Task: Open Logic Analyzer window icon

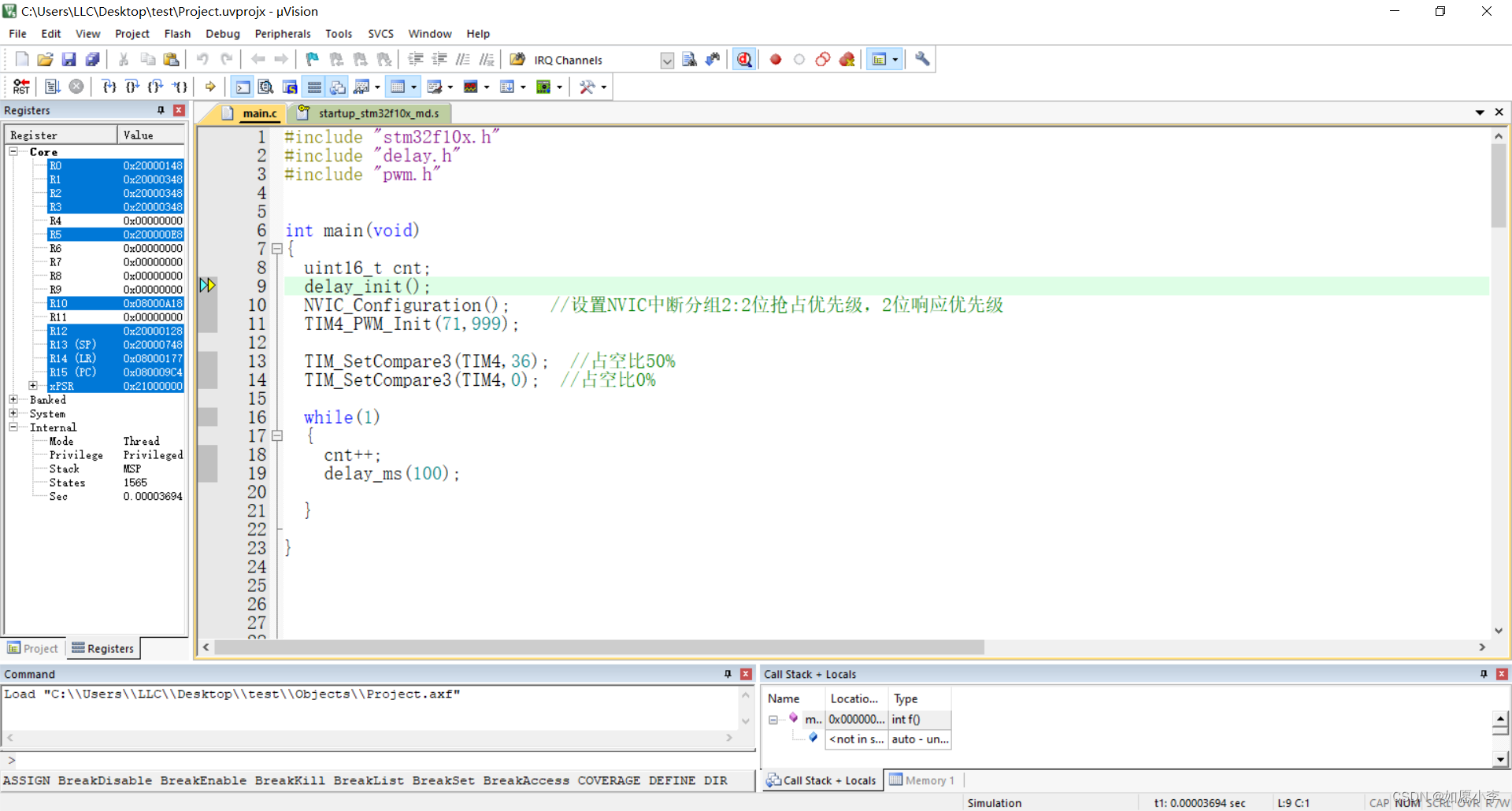Action: pos(471,87)
